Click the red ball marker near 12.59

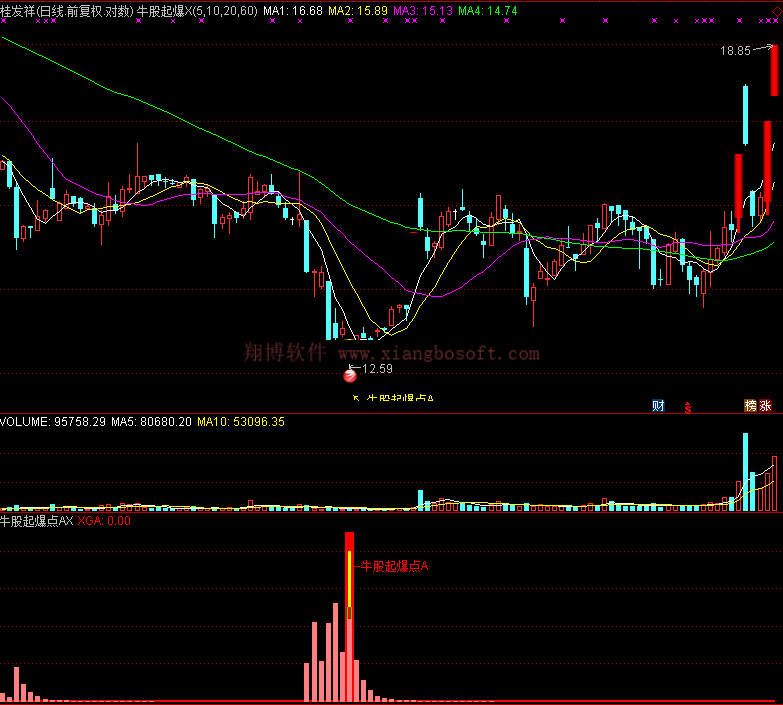[351, 375]
